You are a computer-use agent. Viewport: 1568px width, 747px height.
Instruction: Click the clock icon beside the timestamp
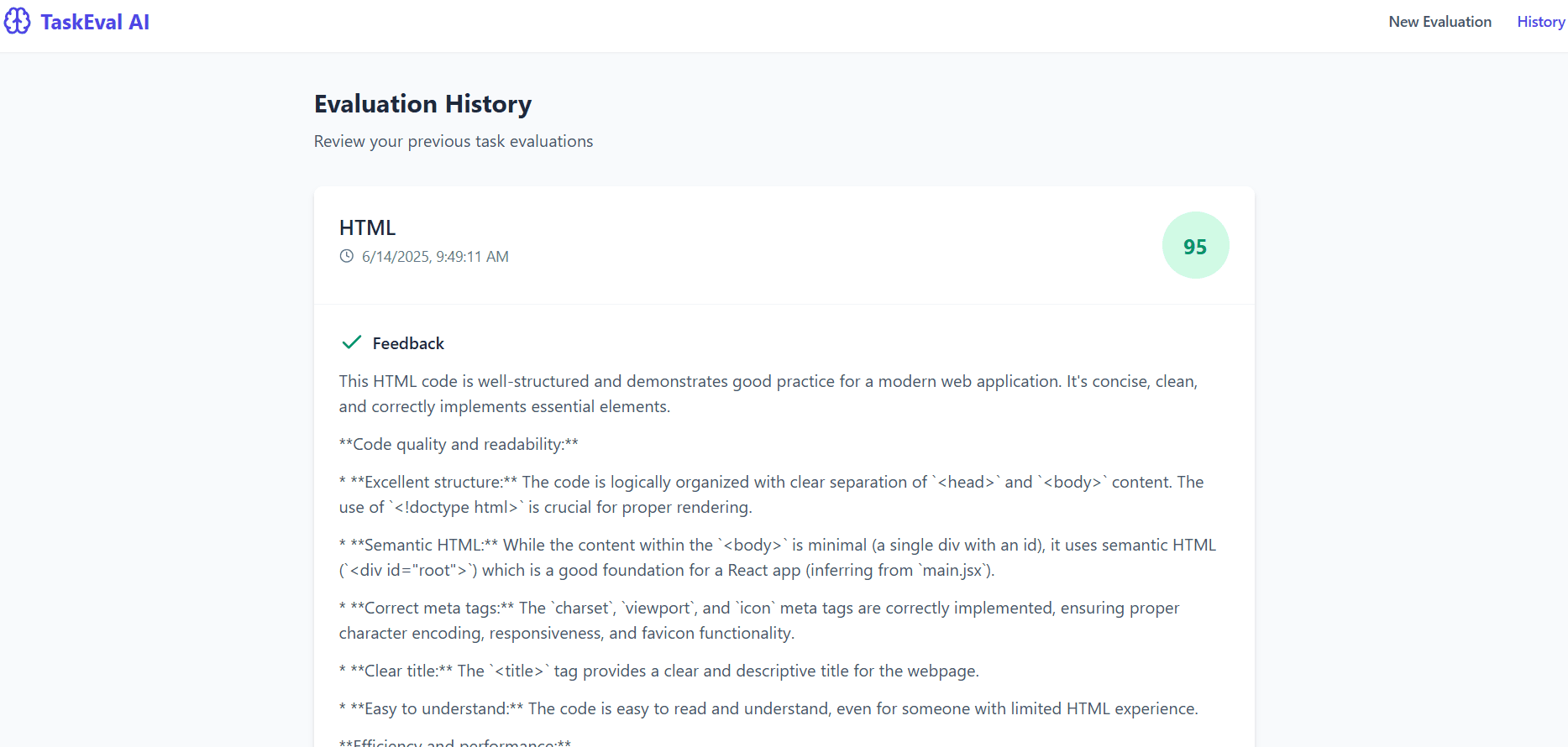[x=346, y=256]
